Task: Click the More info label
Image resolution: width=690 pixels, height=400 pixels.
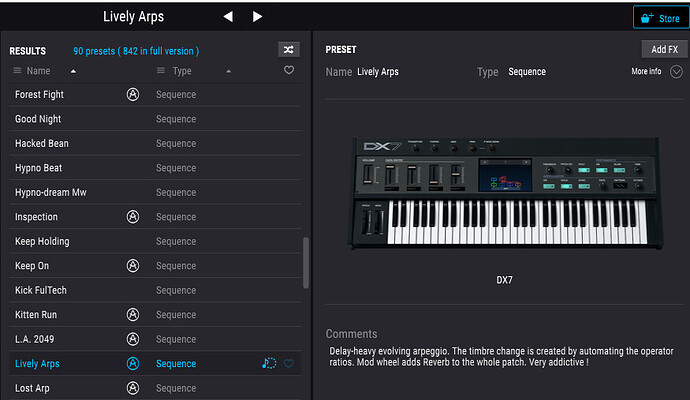Action: 646,71
